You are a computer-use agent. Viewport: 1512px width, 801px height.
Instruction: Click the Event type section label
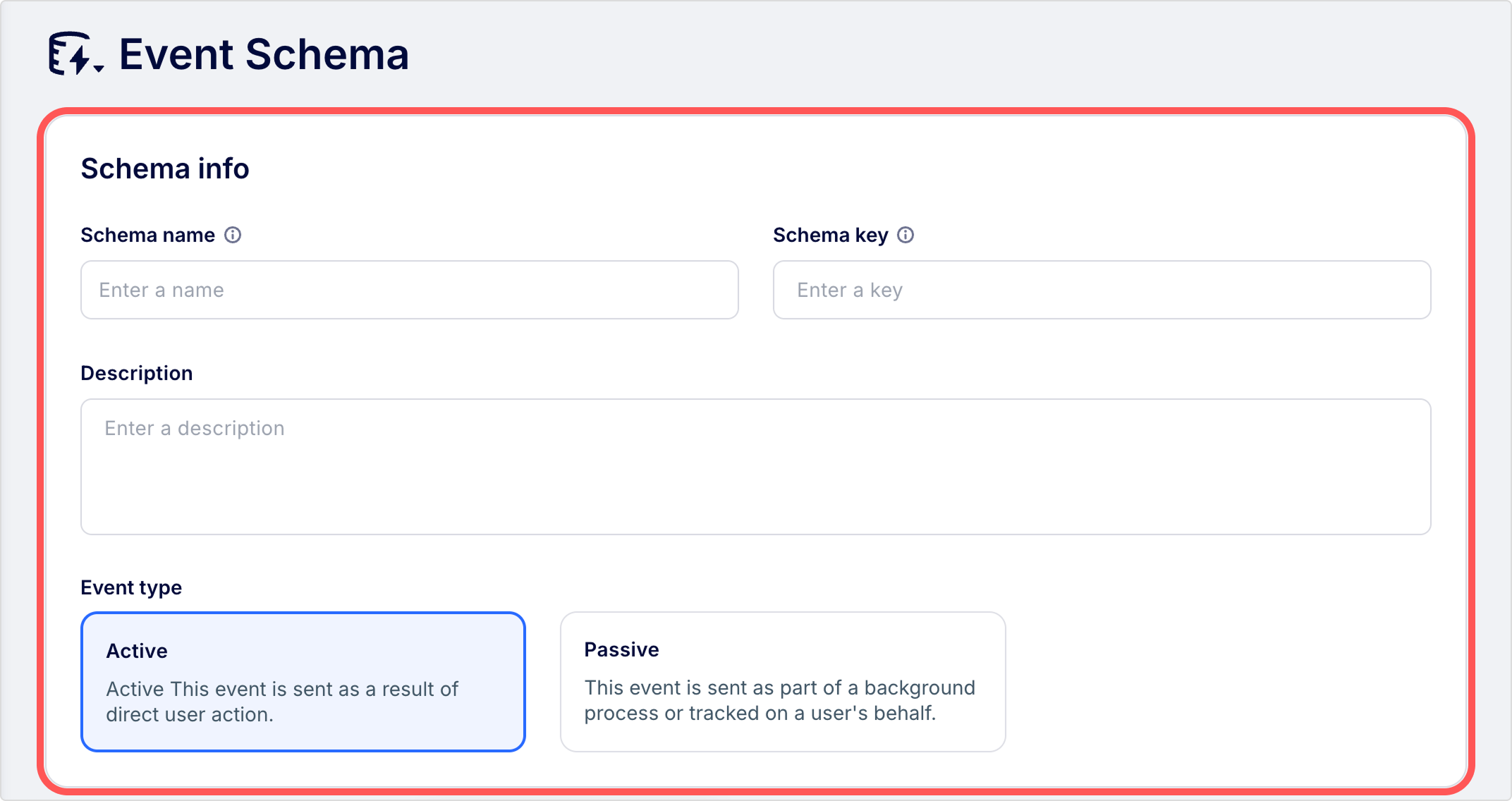131,587
